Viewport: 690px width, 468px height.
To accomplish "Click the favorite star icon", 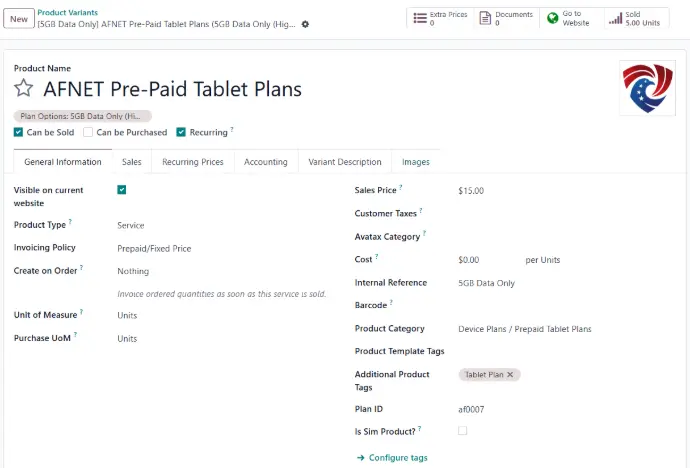I will pos(24,88).
